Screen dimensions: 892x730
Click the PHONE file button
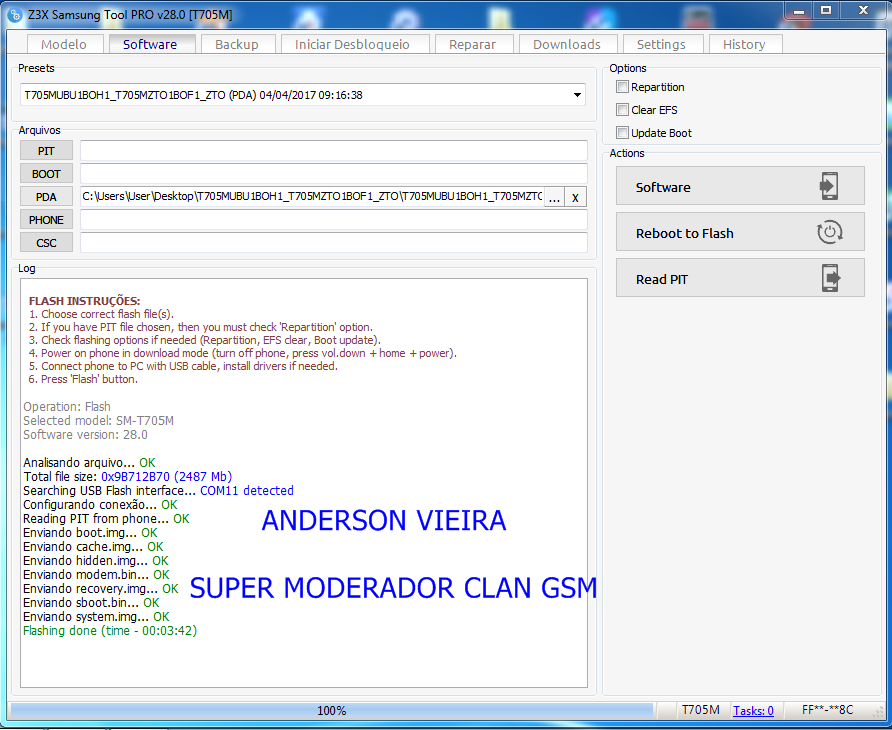click(x=46, y=220)
